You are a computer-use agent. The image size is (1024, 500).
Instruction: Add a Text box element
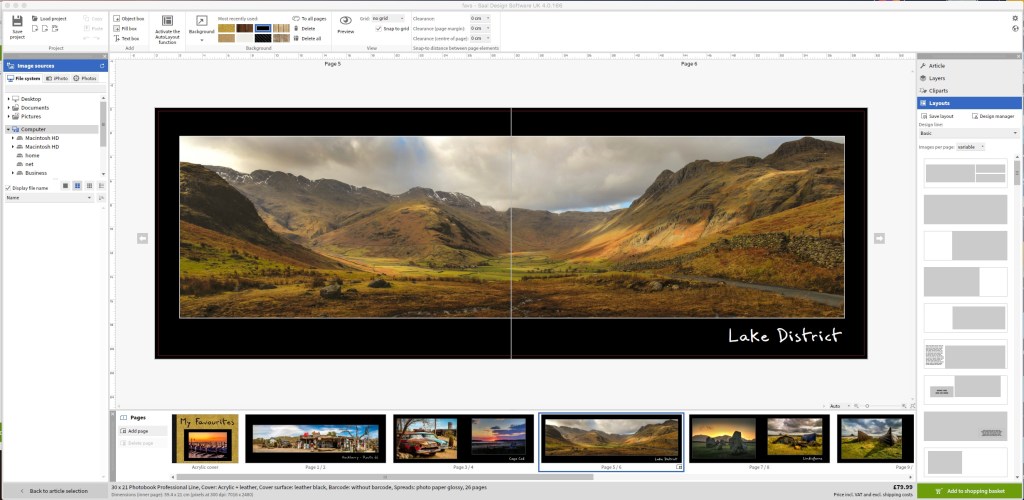point(130,38)
